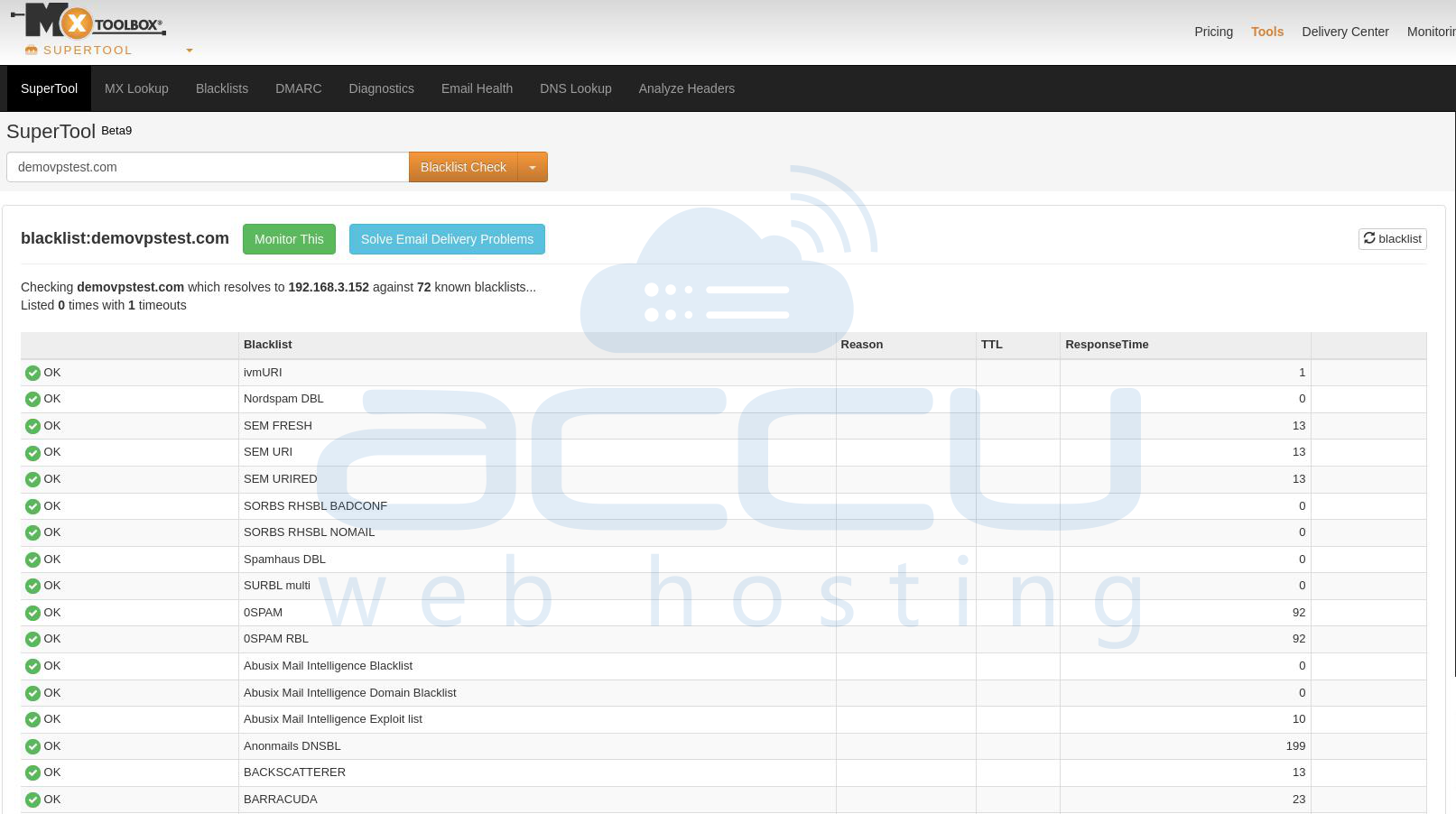The width and height of the screenshot is (1456, 814).
Task: Click the OK check icon for SEM URIRED
Action: [x=32, y=479]
